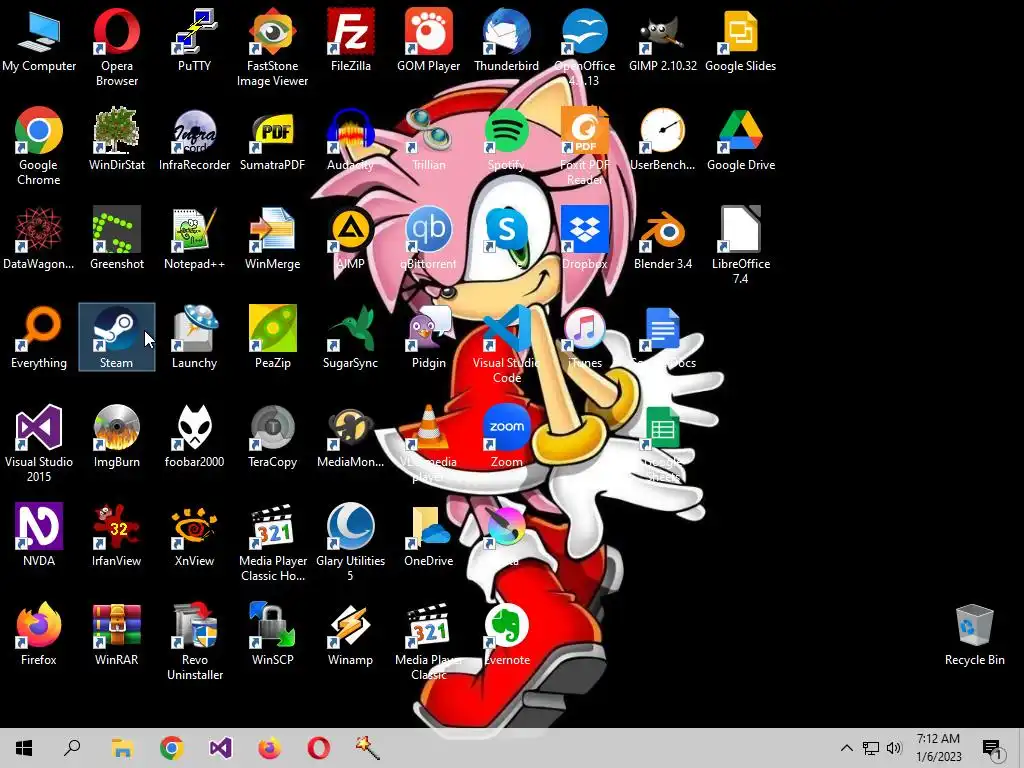The height and width of the screenshot is (768, 1024).
Task: Select the Glary Utilities 5 icon
Action: pos(351,527)
